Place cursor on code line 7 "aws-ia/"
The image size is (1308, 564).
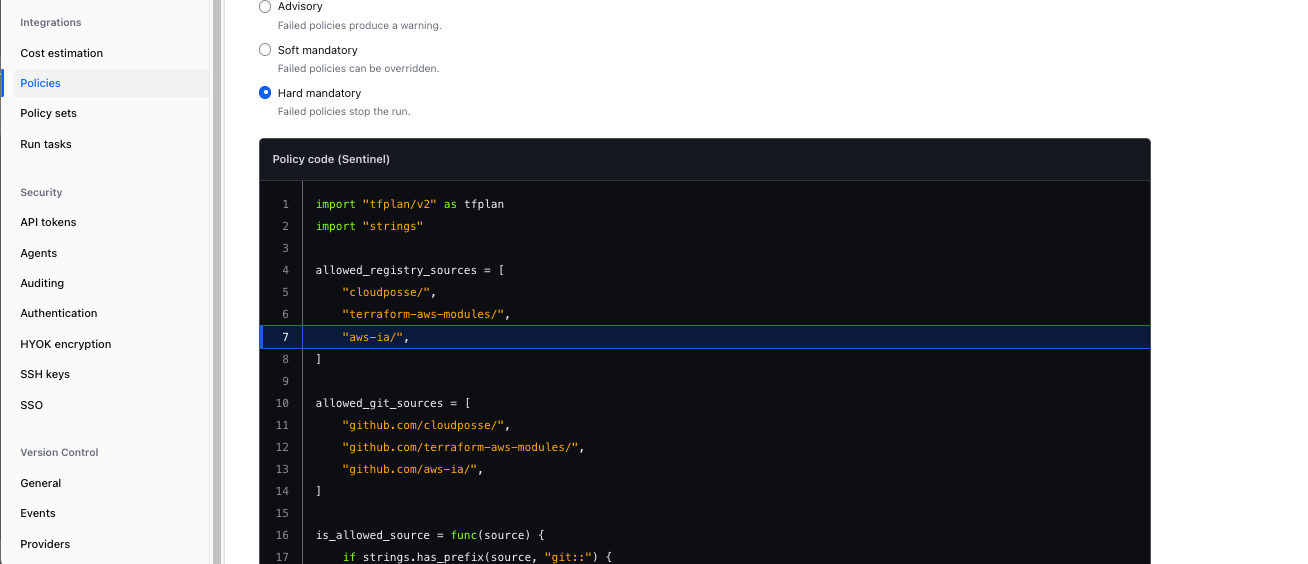click(x=372, y=337)
